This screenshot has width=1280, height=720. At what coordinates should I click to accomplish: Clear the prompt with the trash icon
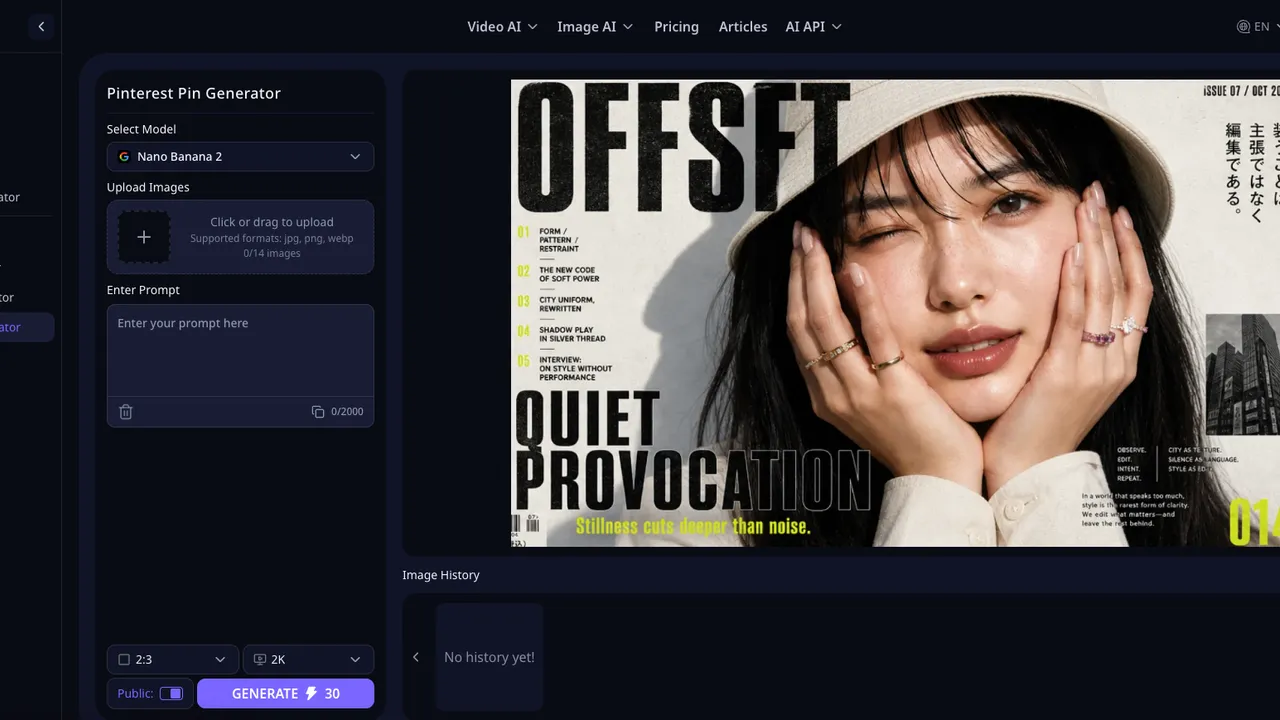(126, 412)
